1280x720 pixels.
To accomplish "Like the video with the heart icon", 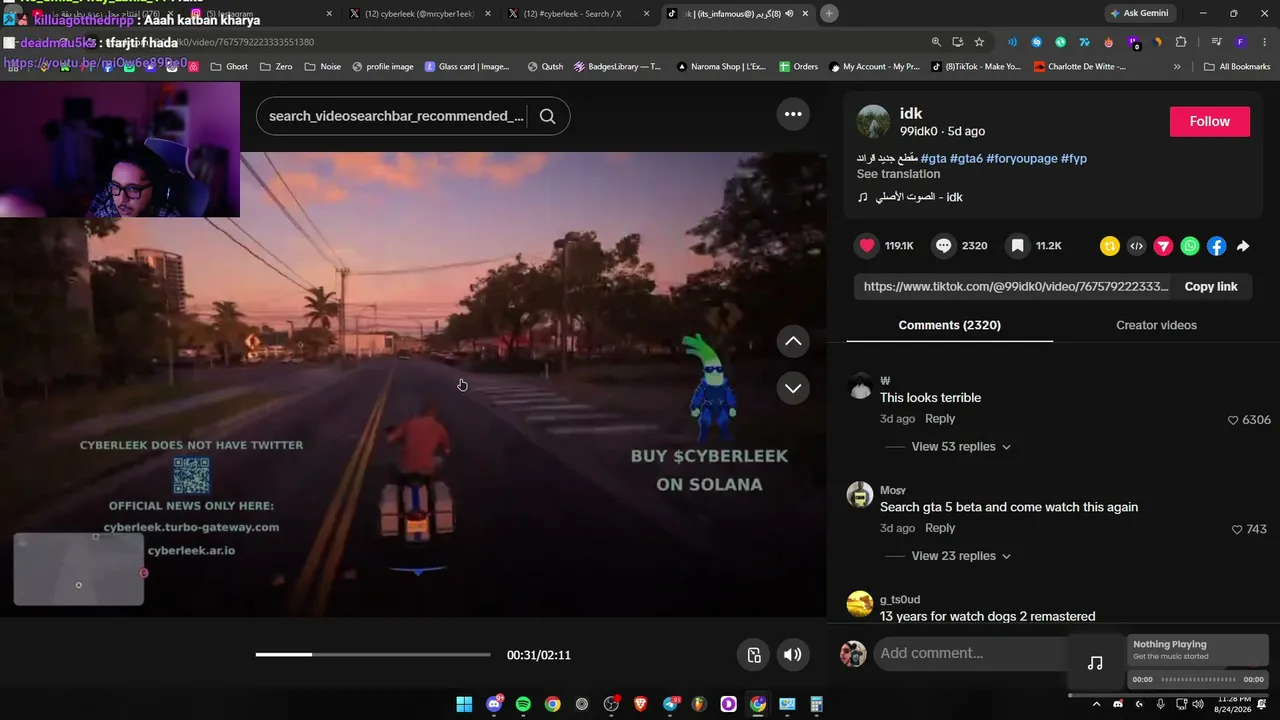I will 867,245.
